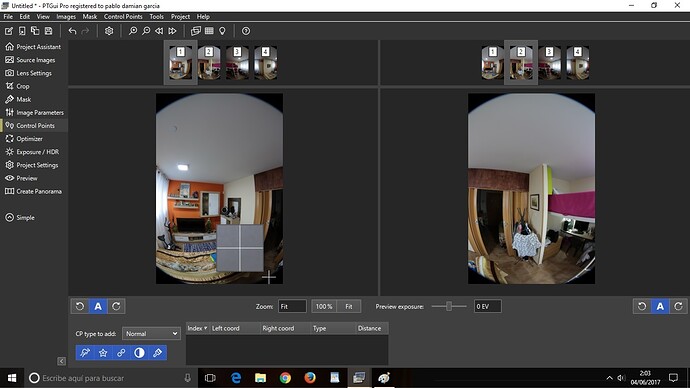Open the Control Points menu
This screenshot has width=690, height=388.
click(123, 17)
